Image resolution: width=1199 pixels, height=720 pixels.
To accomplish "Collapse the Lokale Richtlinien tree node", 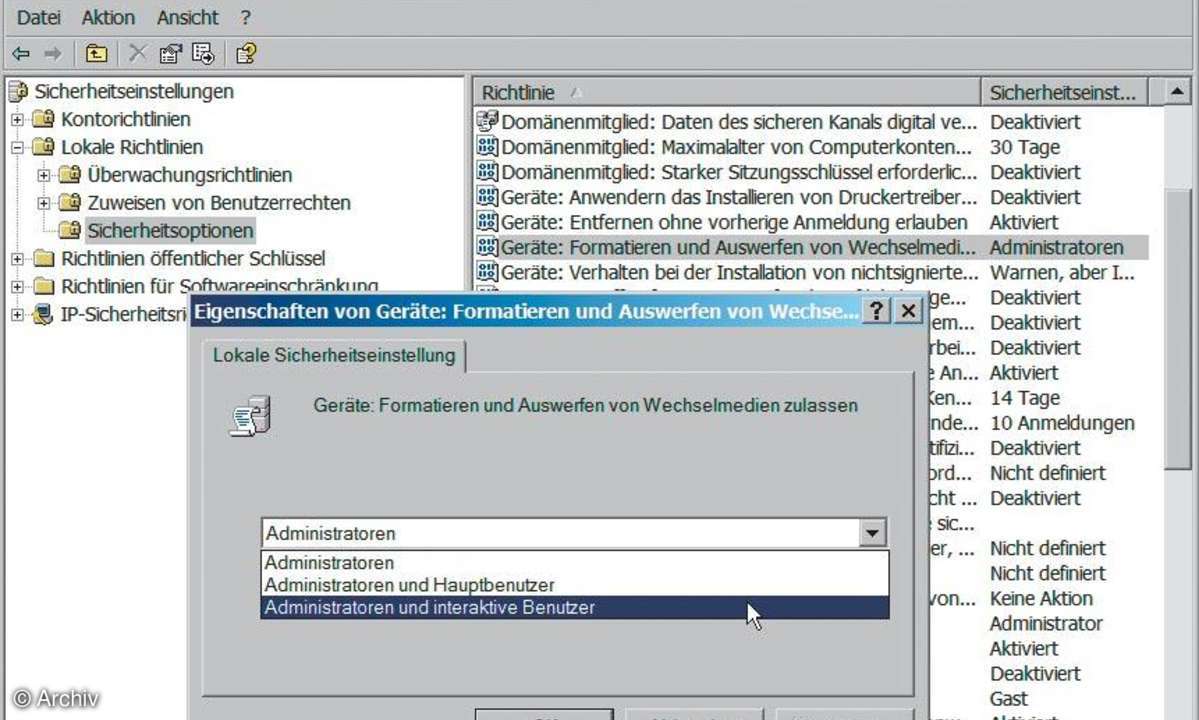I will click(17, 148).
